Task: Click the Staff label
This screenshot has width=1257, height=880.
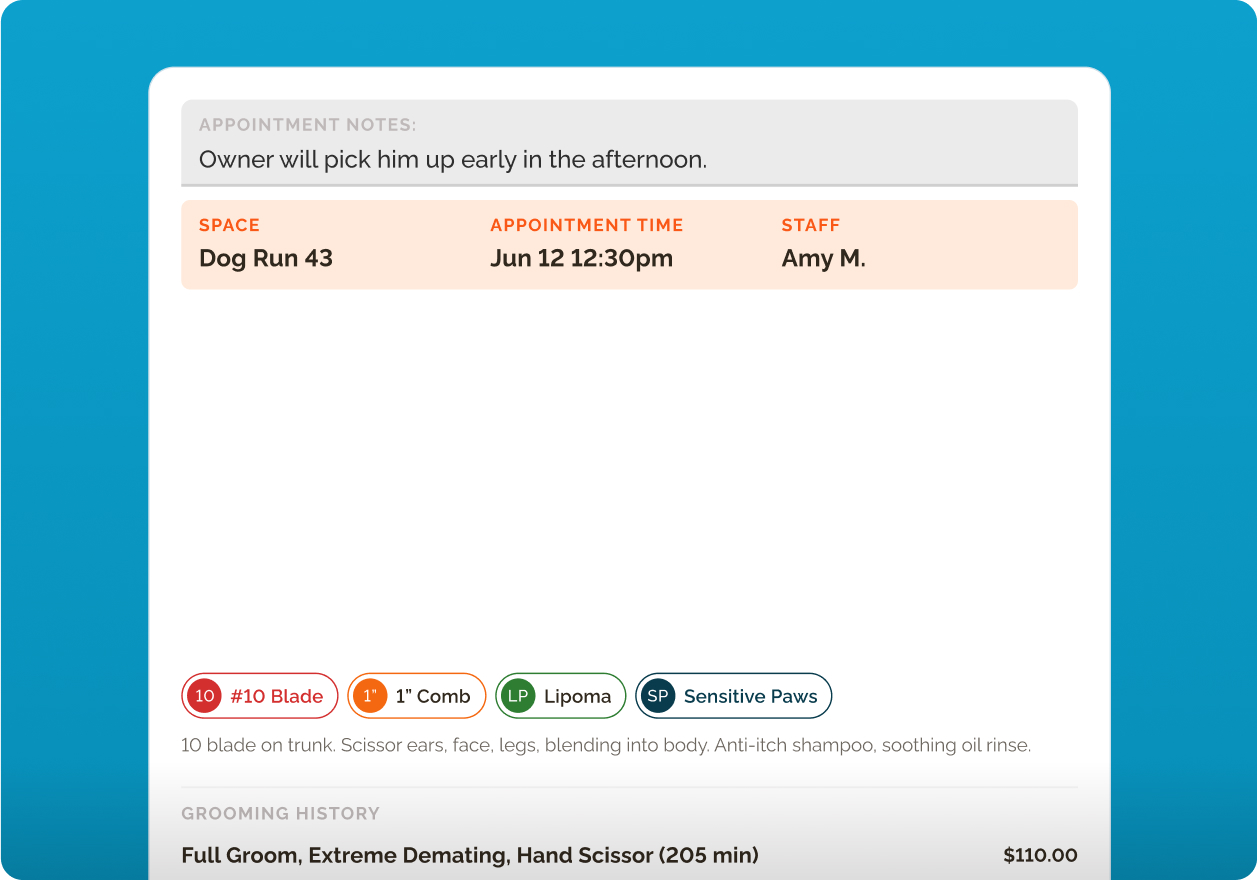Action: [811, 225]
